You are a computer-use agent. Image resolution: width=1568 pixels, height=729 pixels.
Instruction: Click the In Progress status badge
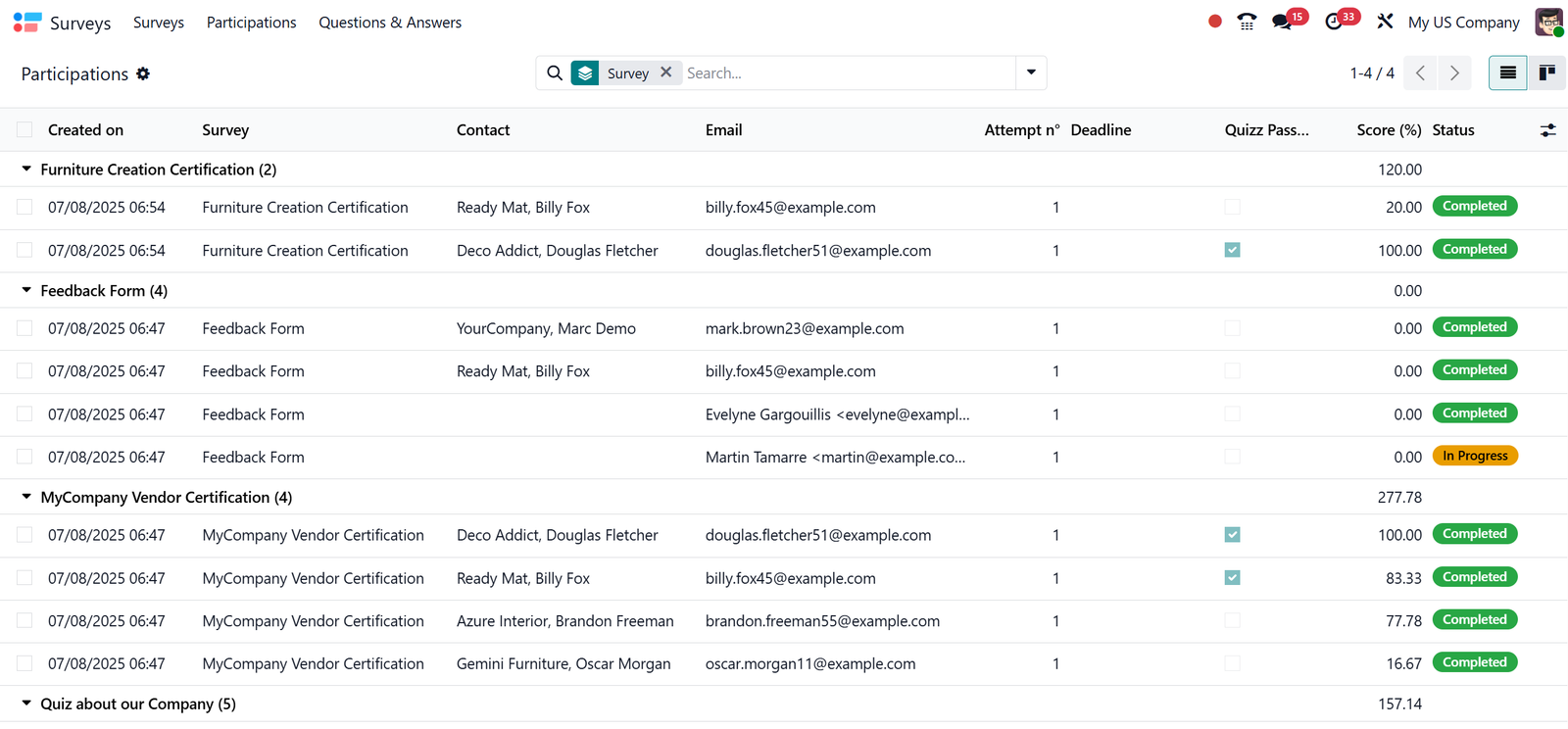[1475, 456]
